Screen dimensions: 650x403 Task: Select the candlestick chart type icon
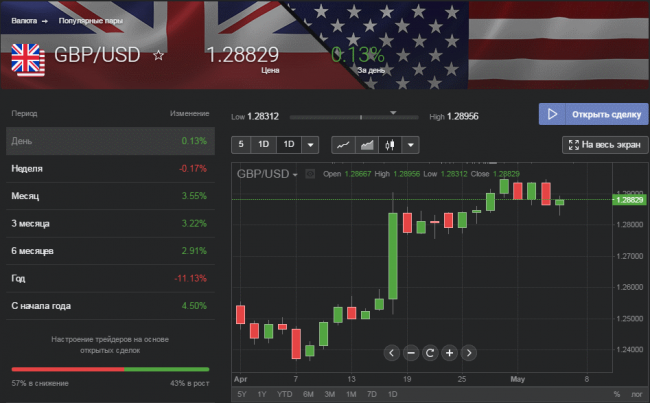pyautogui.click(x=390, y=145)
